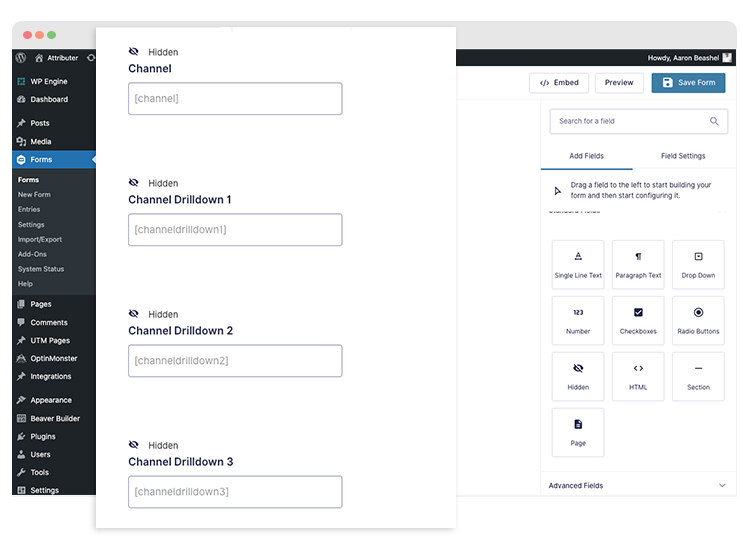The width and height of the screenshot is (742, 544).
Task: Open Import/Export submenu item
Action: pyautogui.click(x=40, y=239)
